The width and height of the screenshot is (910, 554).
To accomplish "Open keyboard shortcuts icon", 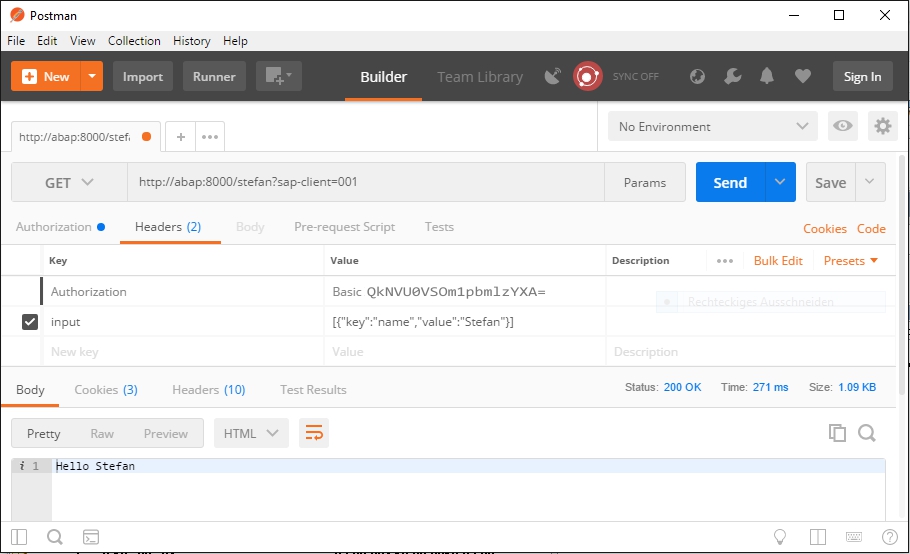I will 854,537.
